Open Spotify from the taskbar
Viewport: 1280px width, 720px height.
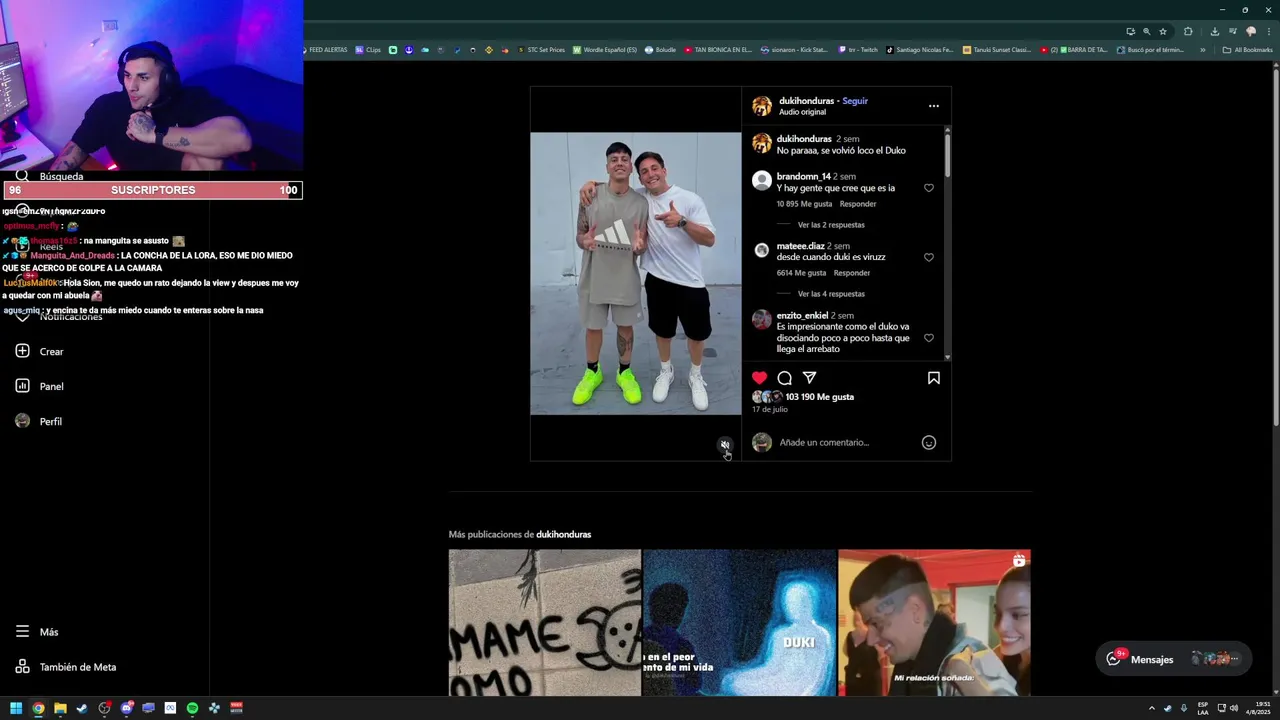(x=192, y=708)
